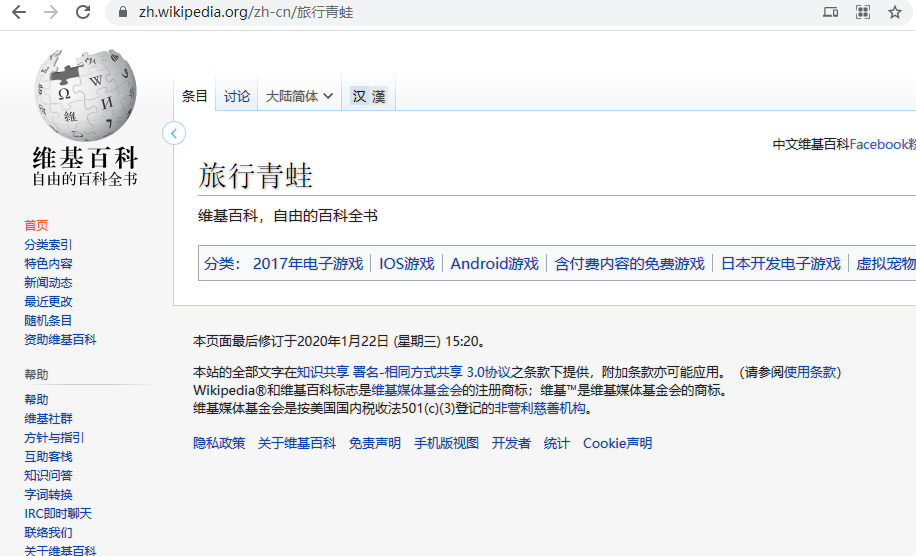
Task: Click the Wikipedia globe logo
Action: coord(85,95)
